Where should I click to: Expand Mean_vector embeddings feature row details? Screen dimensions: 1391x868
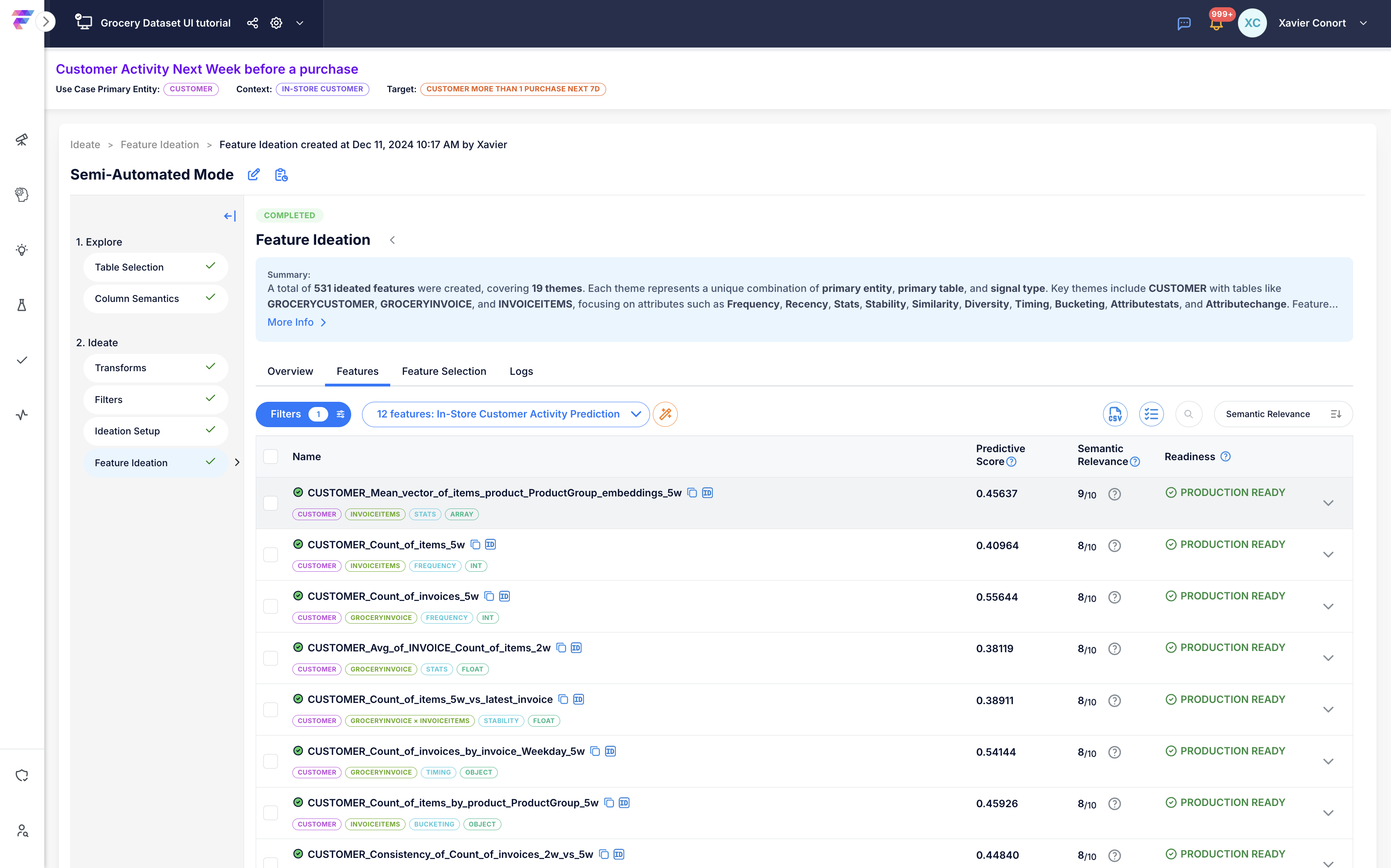point(1328,503)
